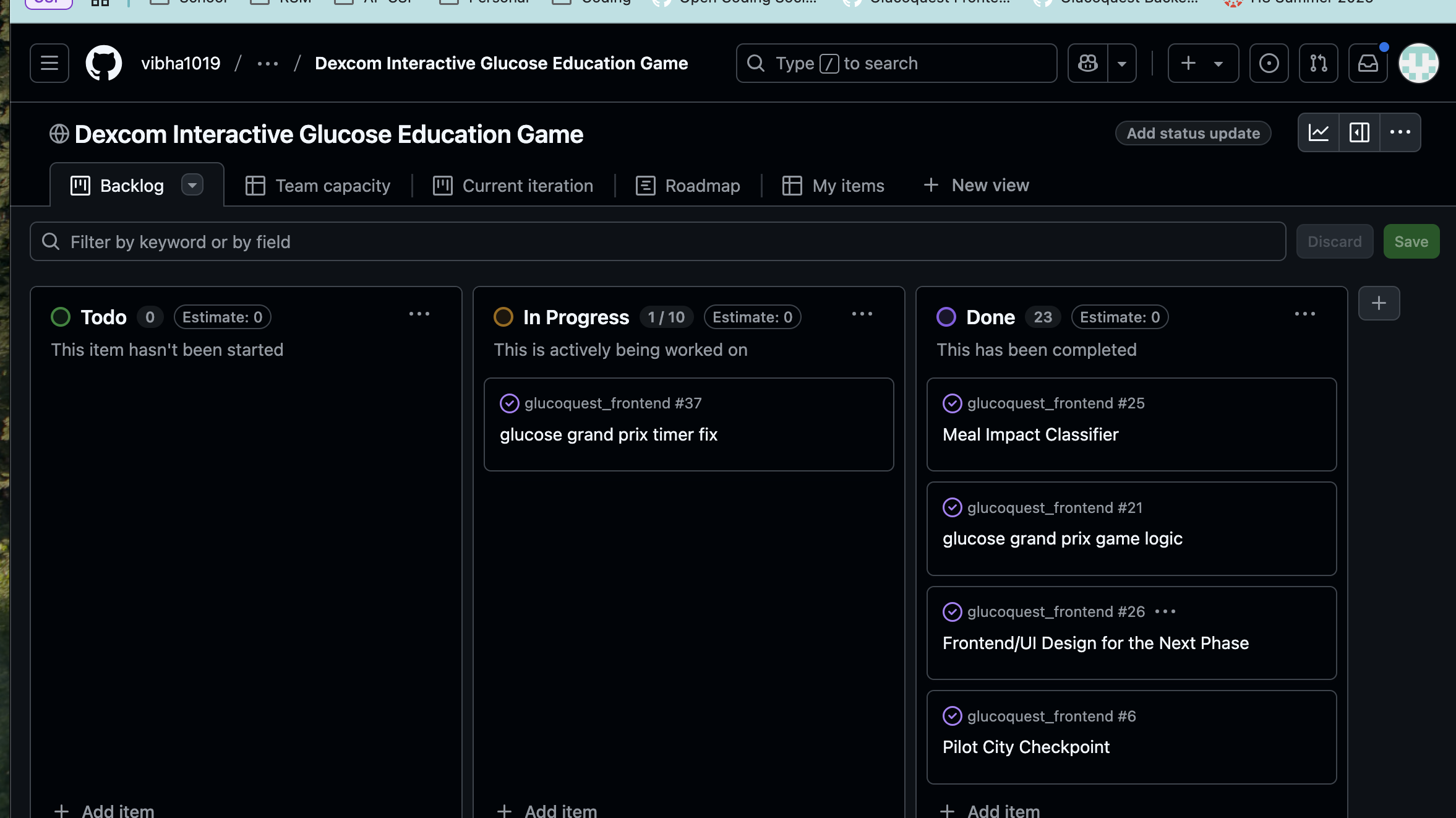
Task: Expand the Copilot dropdown arrow
Action: [1122, 63]
